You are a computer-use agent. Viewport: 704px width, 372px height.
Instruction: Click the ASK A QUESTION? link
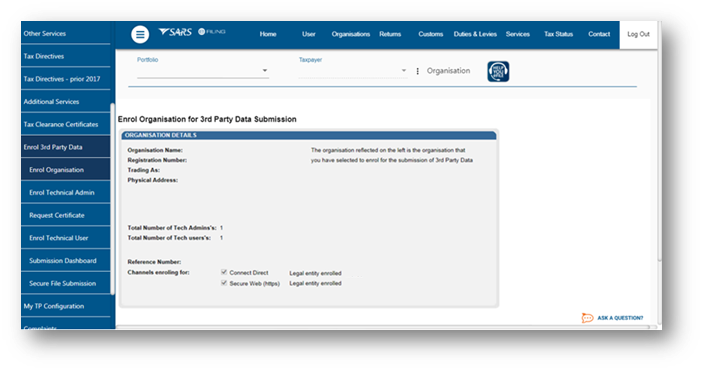pyautogui.click(x=620, y=318)
